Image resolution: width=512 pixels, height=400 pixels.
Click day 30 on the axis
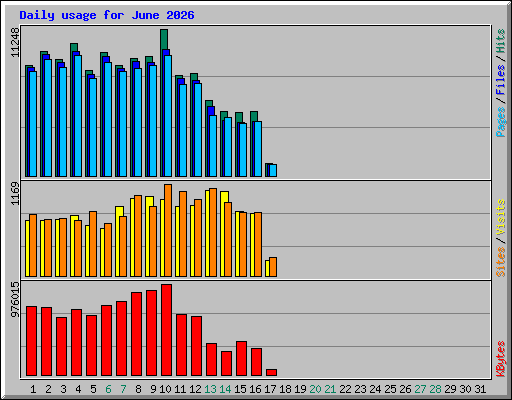pyautogui.click(x=465, y=389)
